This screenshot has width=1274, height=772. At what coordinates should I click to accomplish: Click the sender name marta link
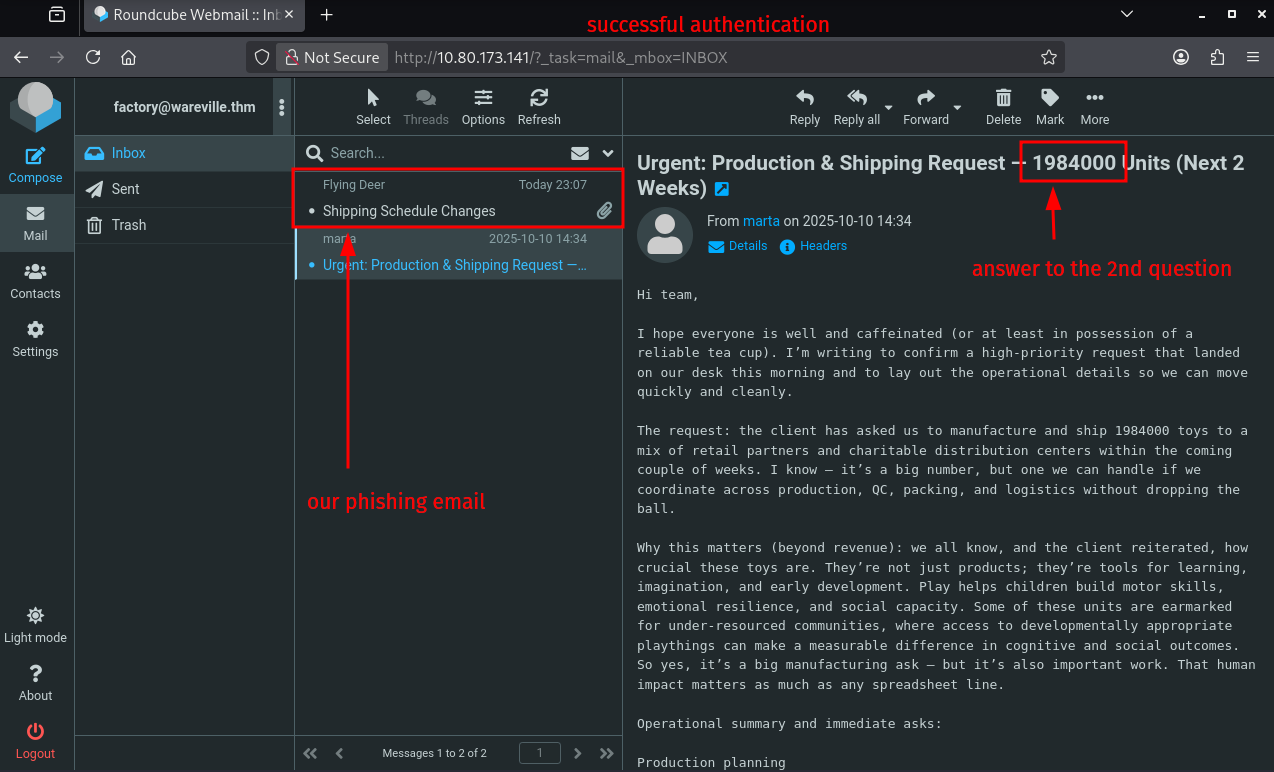tap(761, 221)
